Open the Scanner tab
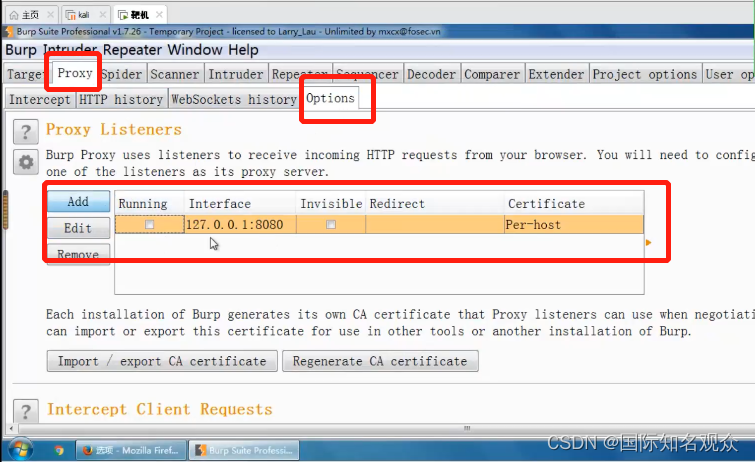Screen dimensions: 755x462 pyautogui.click(x=175, y=74)
